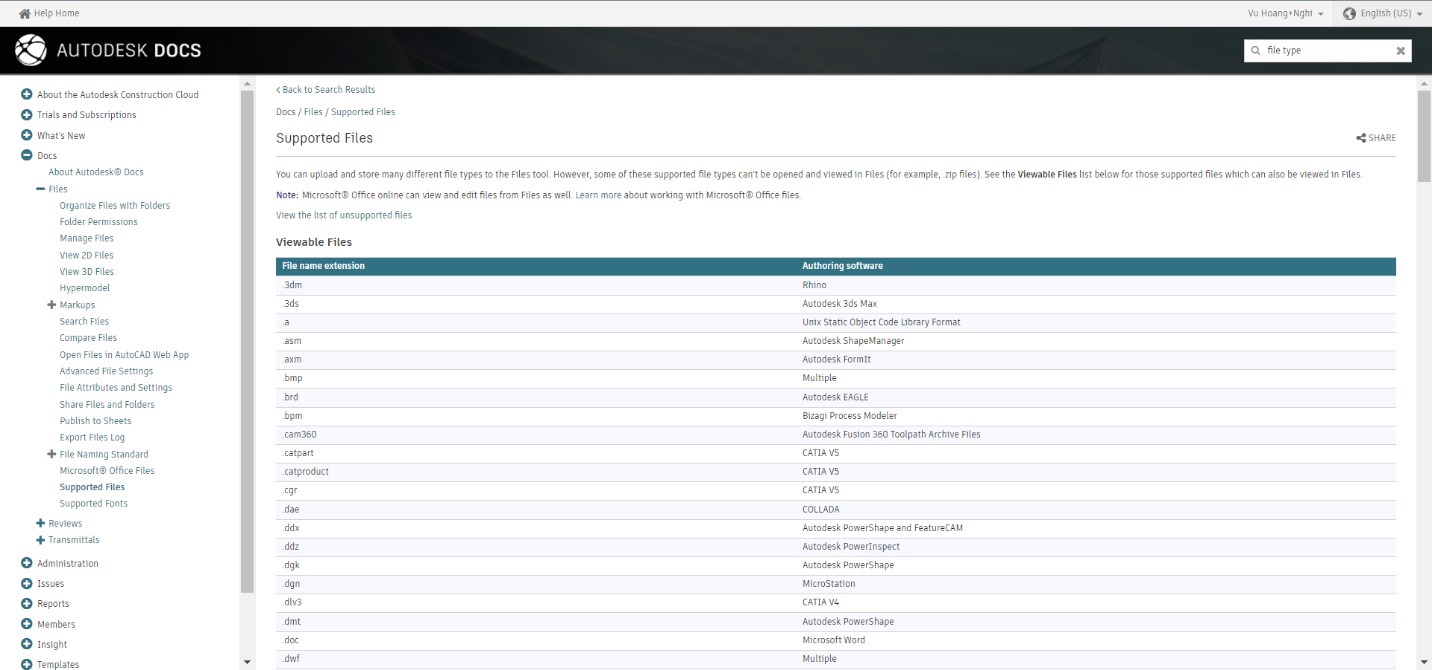This screenshot has width=1432, height=670.
Task: Open Supported Fonts page
Action: (94, 503)
